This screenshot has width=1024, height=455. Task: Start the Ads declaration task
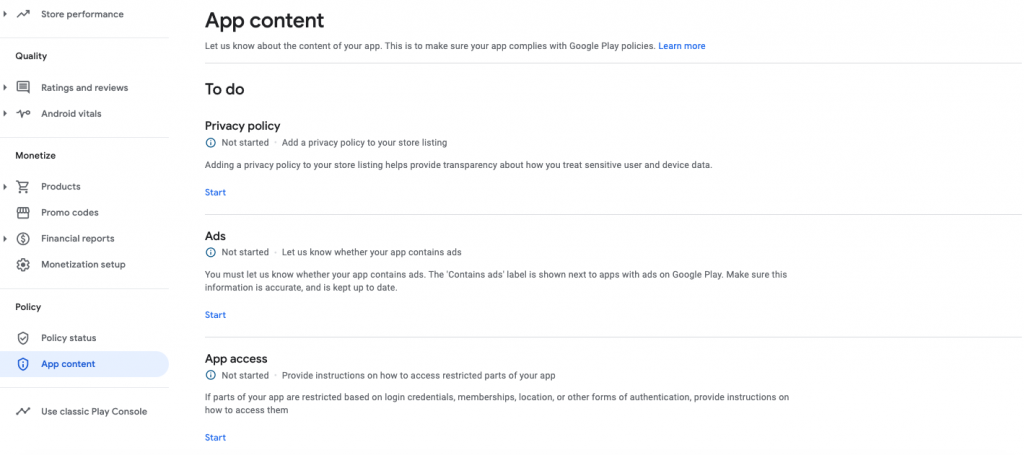point(215,315)
